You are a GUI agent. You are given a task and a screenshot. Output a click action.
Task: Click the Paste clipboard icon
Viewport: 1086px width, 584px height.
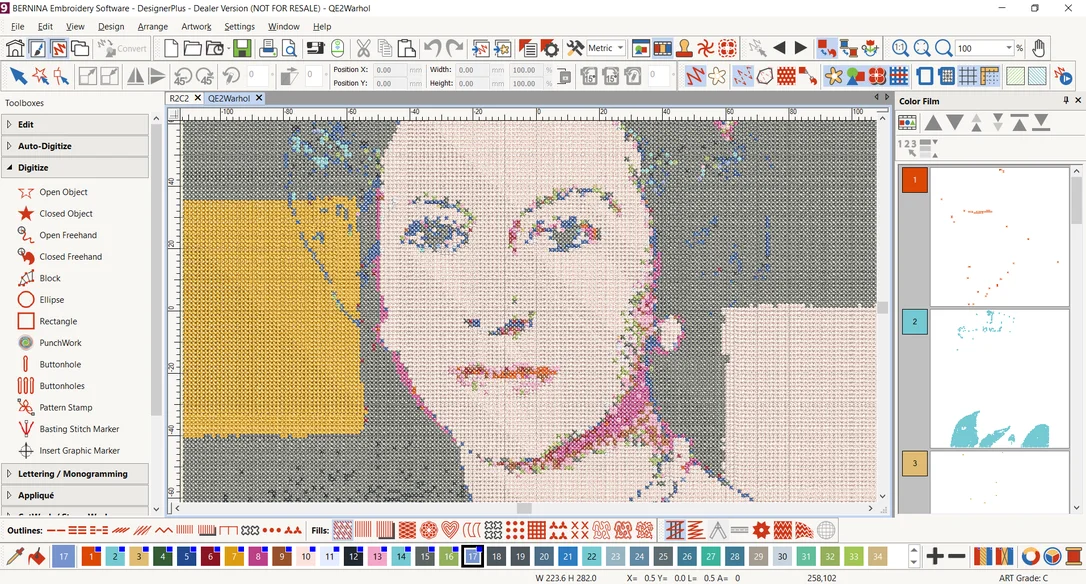pyautogui.click(x=407, y=48)
